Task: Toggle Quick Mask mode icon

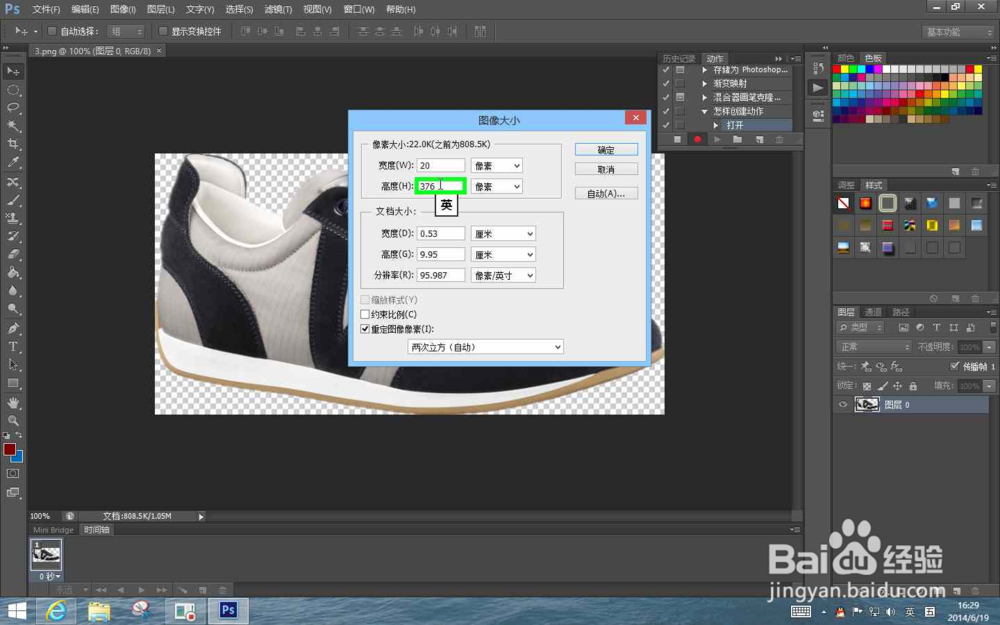Action: 13,474
